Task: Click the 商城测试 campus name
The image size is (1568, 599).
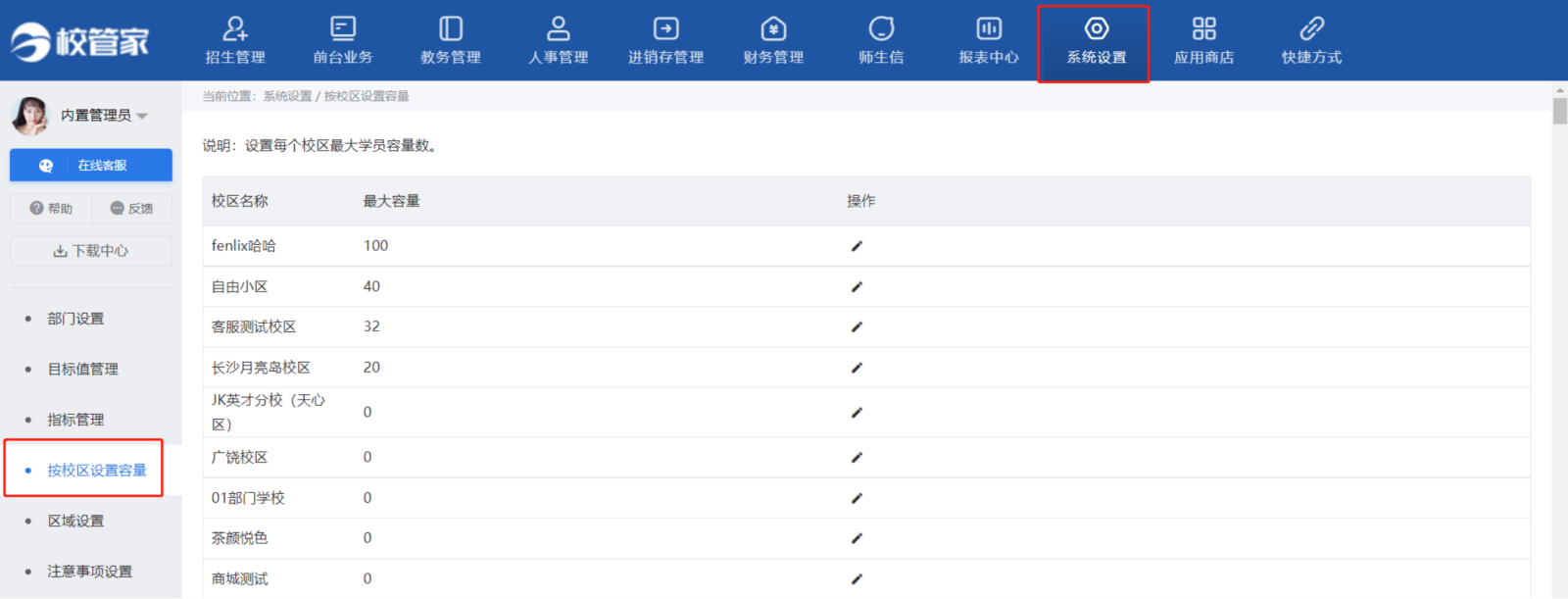Action: (240, 579)
